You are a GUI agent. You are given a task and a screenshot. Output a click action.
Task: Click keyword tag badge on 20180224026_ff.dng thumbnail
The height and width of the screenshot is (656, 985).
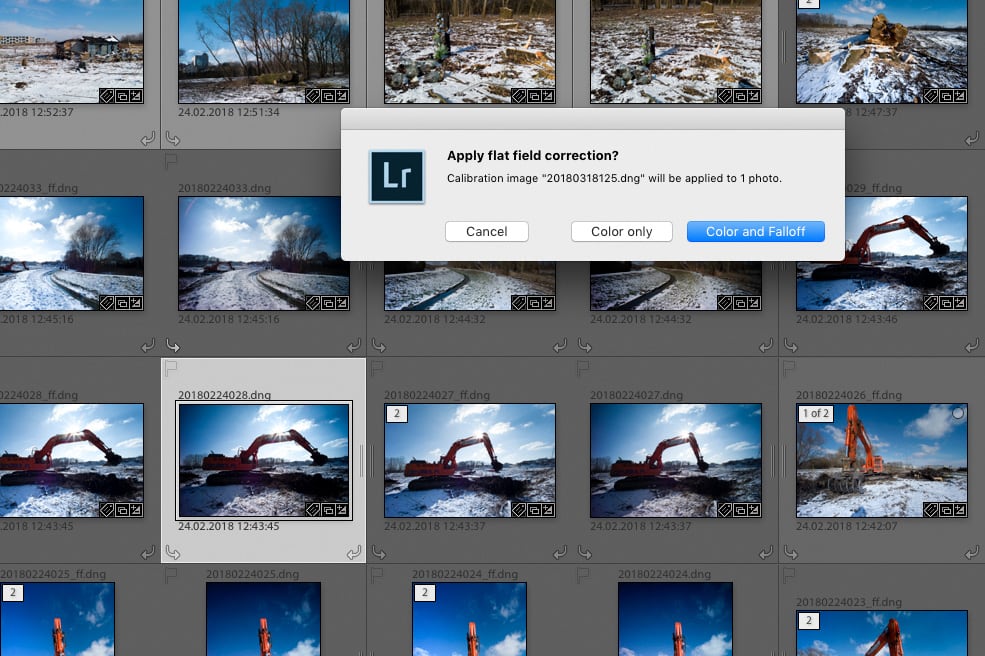point(930,509)
